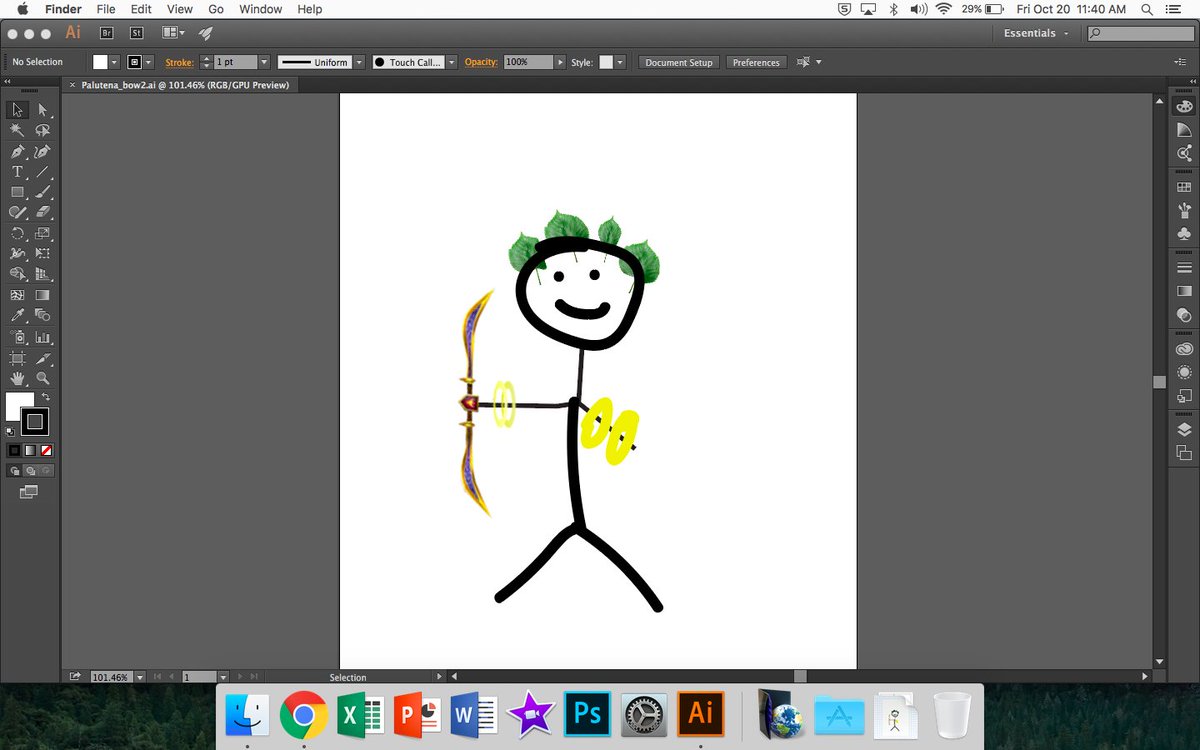Pick the Rectangle tool
This screenshot has width=1200, height=750.
(x=18, y=192)
